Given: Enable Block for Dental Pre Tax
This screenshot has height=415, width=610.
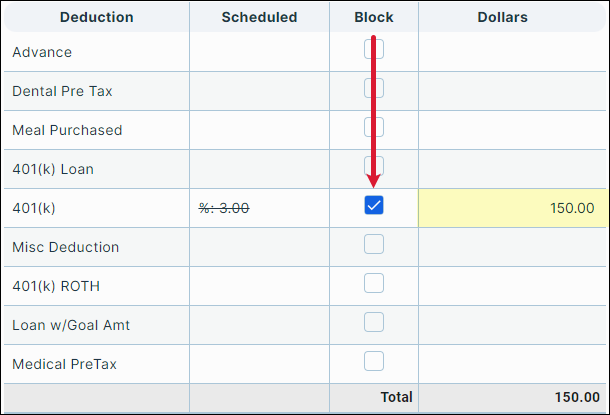Looking at the screenshot, I should point(374,88).
